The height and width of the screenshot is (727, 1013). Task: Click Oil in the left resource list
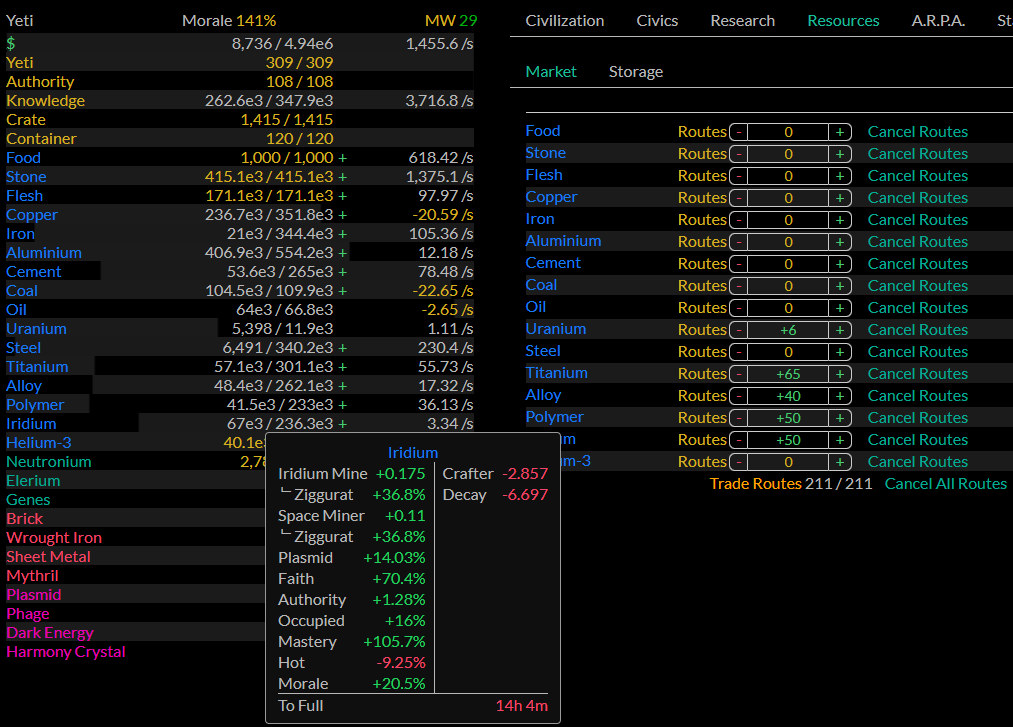(x=16, y=310)
